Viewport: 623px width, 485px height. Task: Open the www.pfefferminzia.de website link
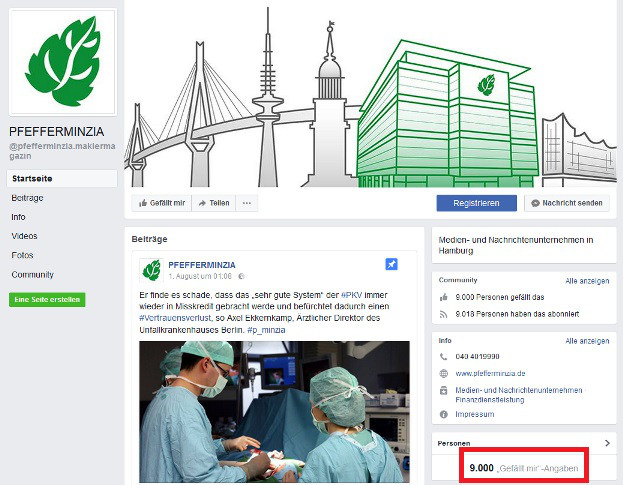pyautogui.click(x=490, y=373)
